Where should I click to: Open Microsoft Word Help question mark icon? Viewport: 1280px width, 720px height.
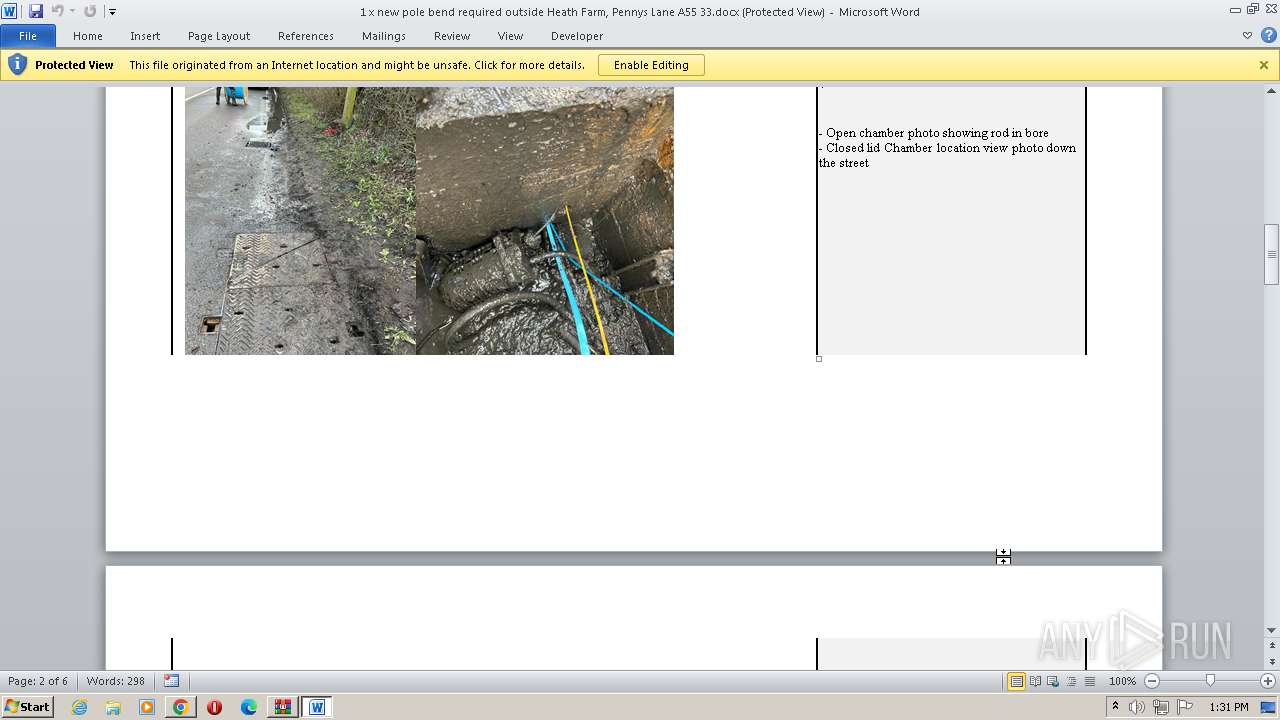tap(1268, 35)
